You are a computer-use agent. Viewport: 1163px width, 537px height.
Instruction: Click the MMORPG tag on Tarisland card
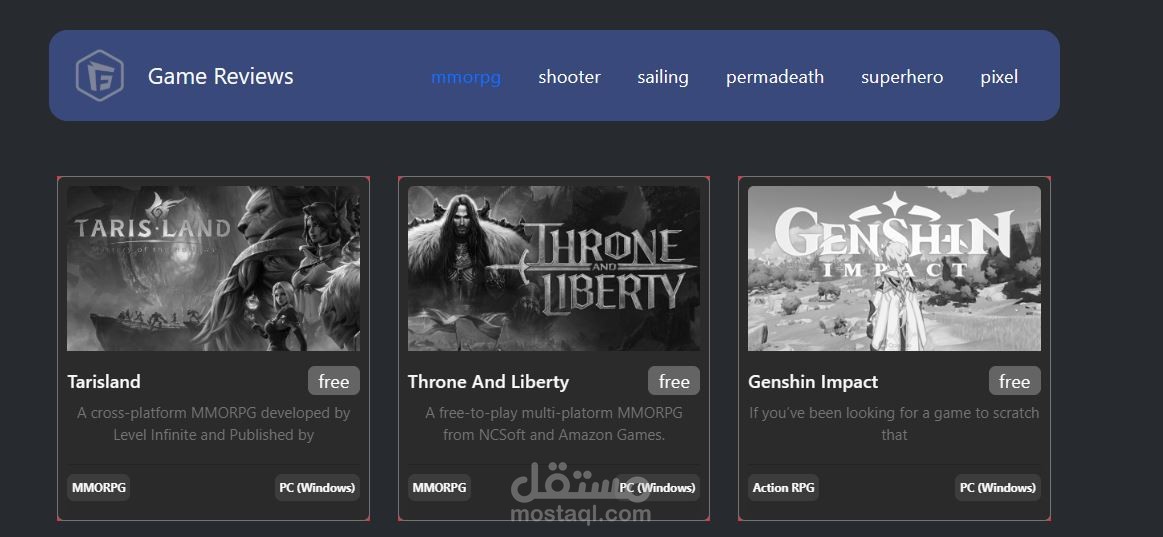point(99,487)
